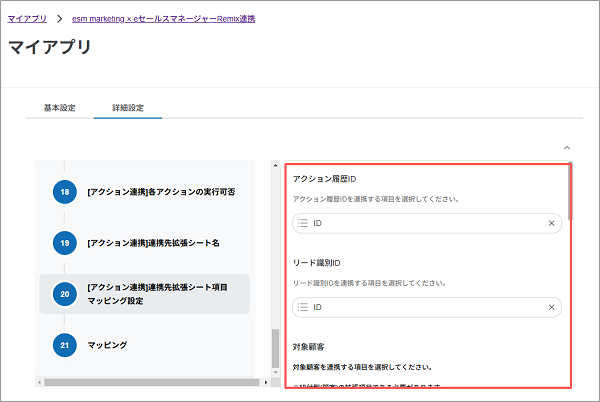This screenshot has width=600, height=402.
Task: Click the step 19 circle icon
Action: coord(65,242)
